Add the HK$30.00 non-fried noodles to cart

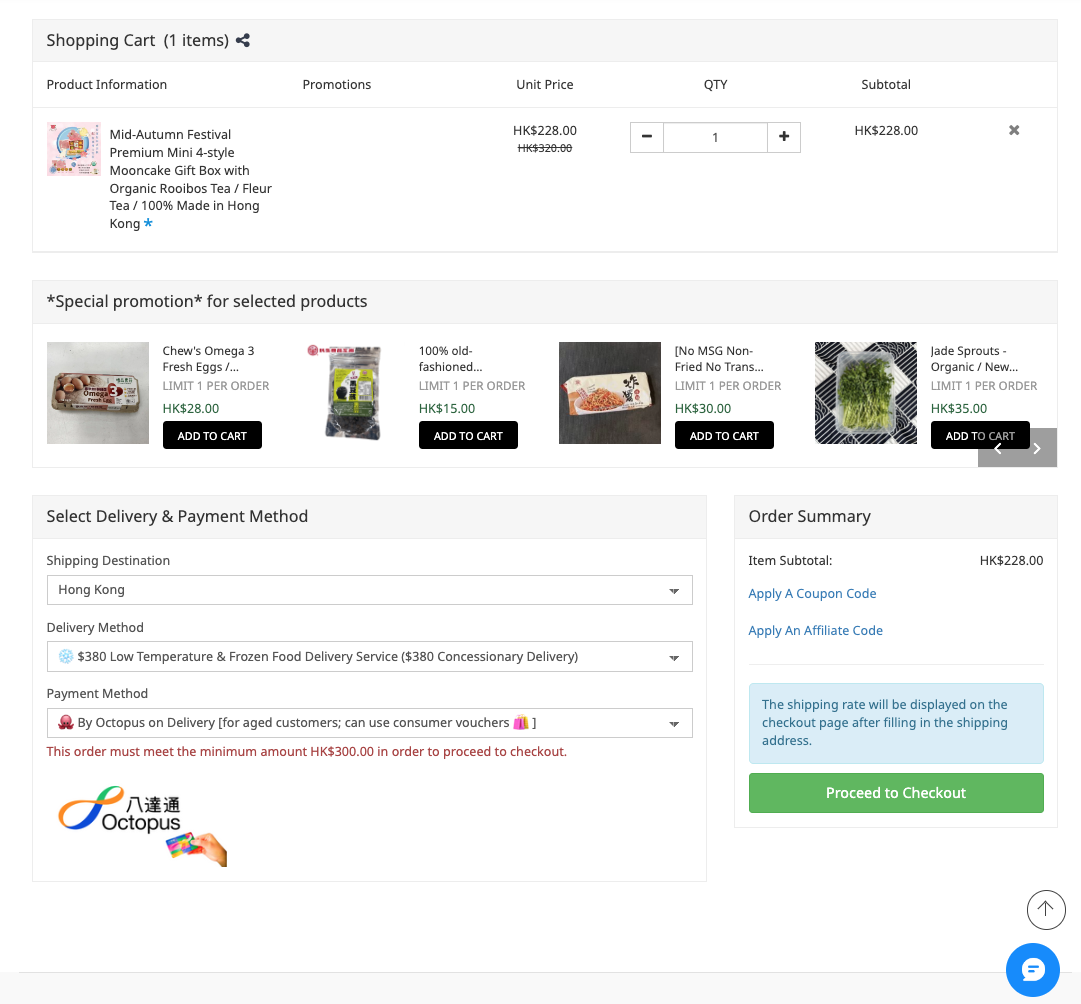(x=724, y=435)
